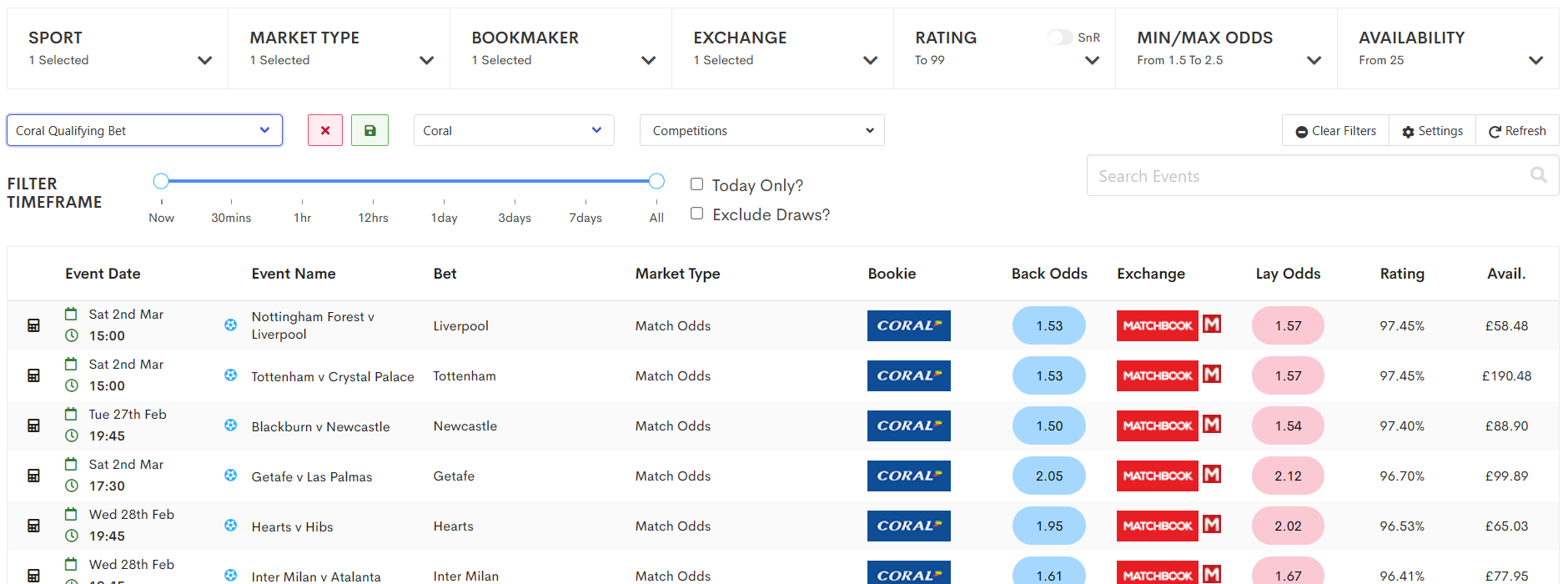Toggle the SnR rating switch
The image size is (1568, 584).
tap(1059, 38)
